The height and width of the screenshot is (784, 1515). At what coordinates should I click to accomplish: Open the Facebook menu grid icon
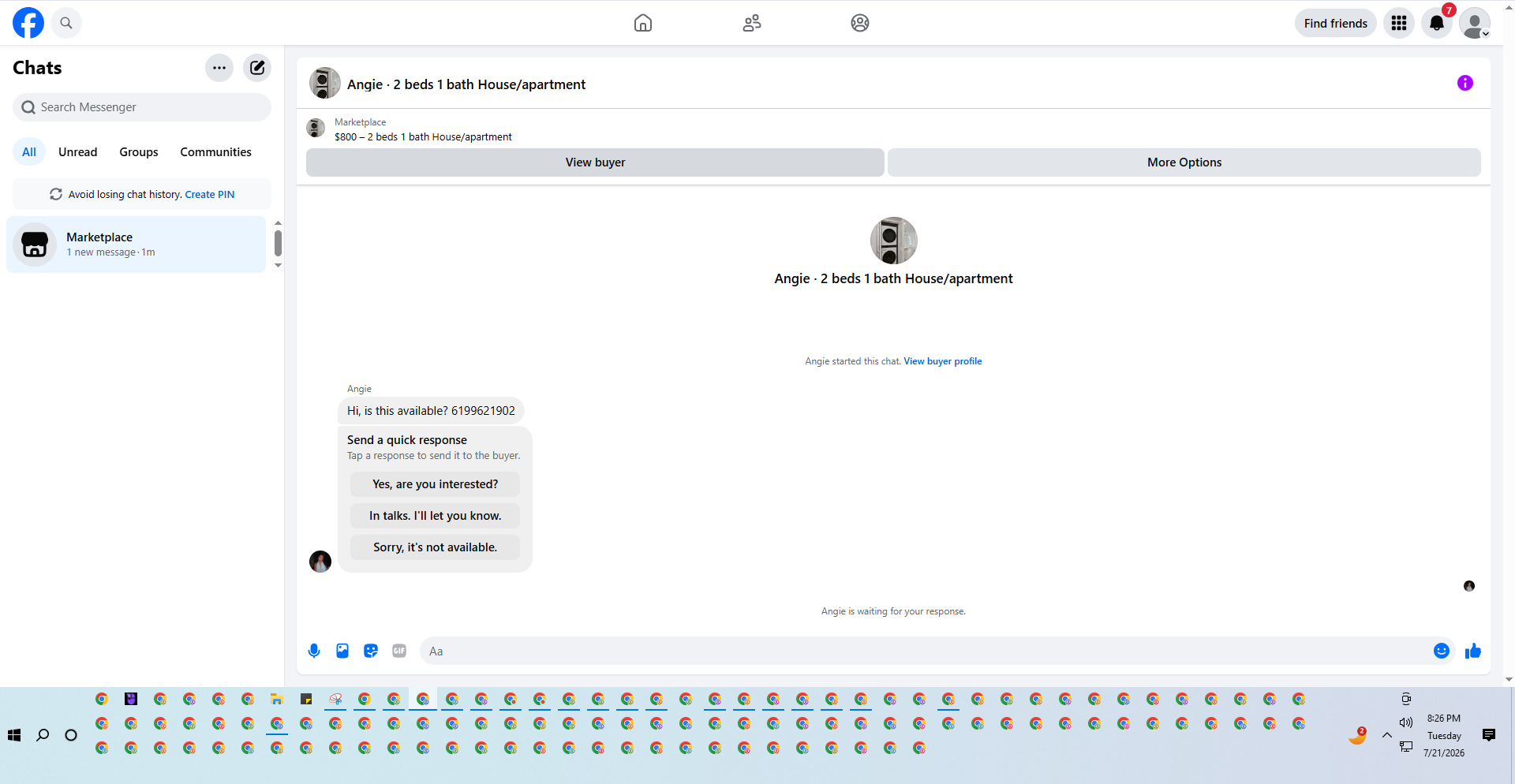click(x=1399, y=23)
